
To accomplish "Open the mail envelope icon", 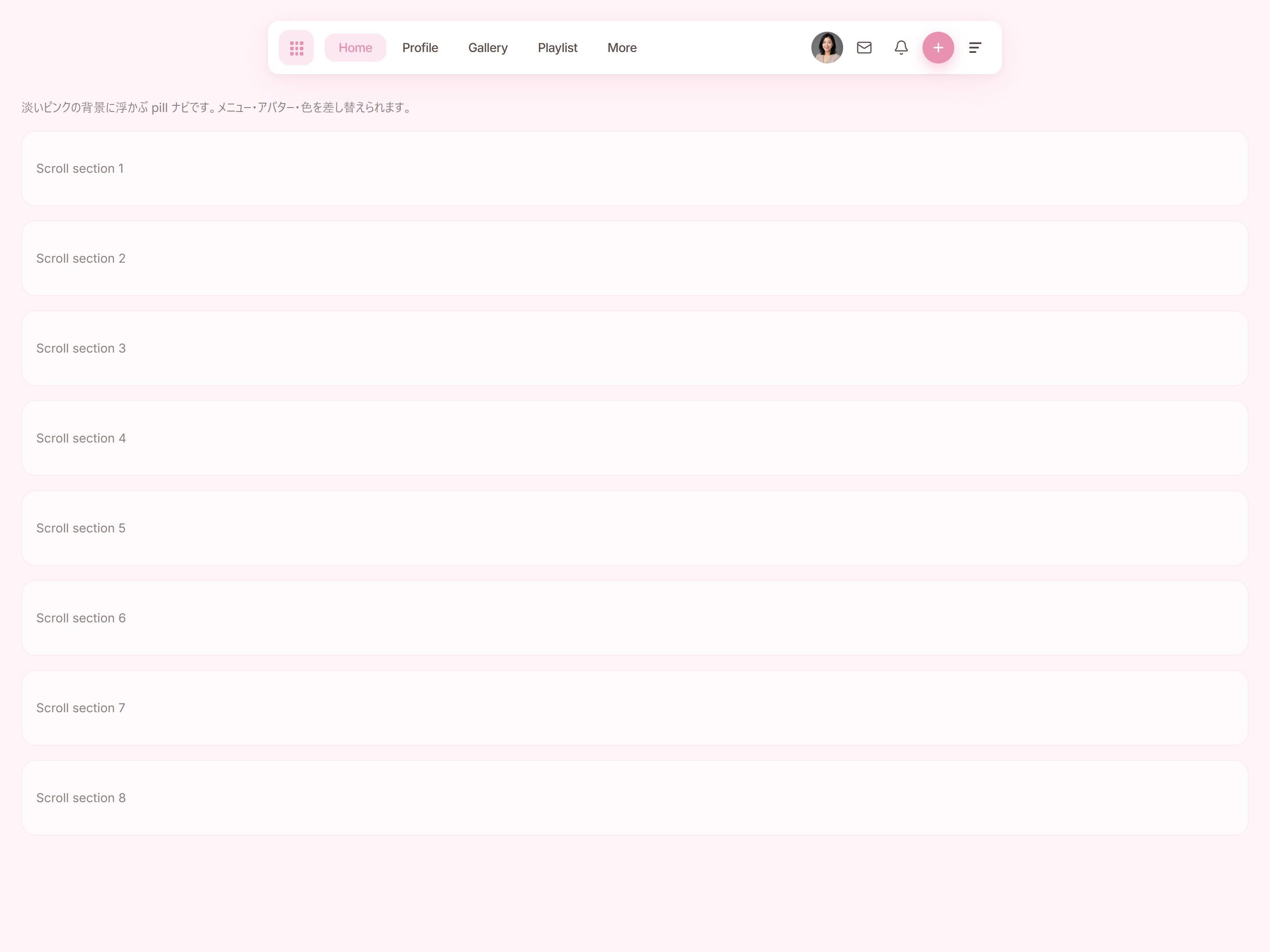I will (864, 48).
